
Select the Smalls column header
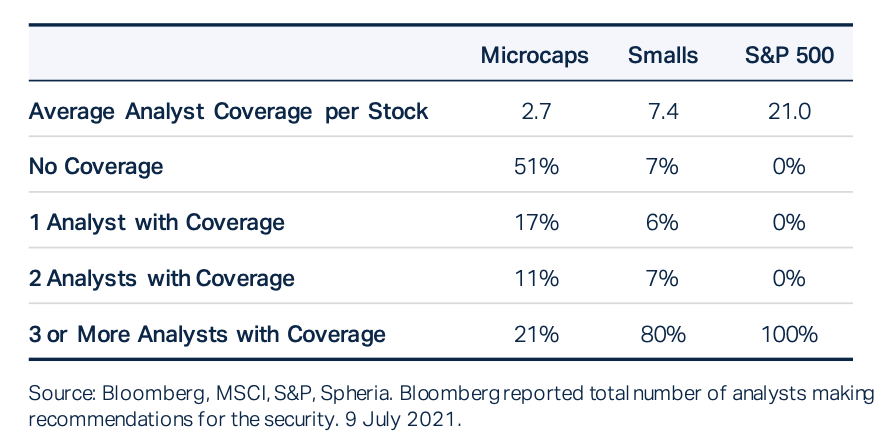[663, 55]
